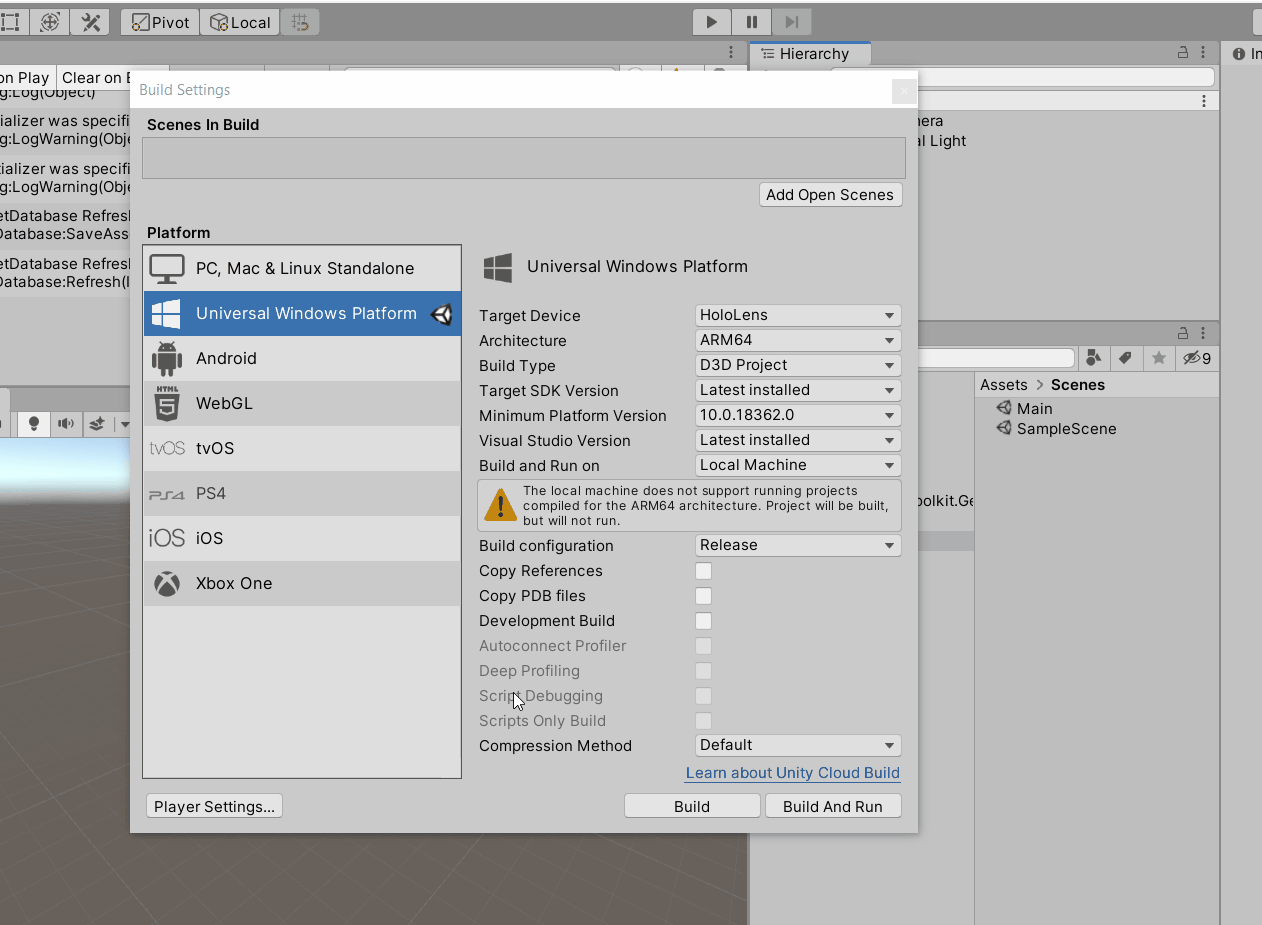Open the scene effects dropdown arrow
Image resolution: width=1262 pixels, height=925 pixels.
point(125,424)
